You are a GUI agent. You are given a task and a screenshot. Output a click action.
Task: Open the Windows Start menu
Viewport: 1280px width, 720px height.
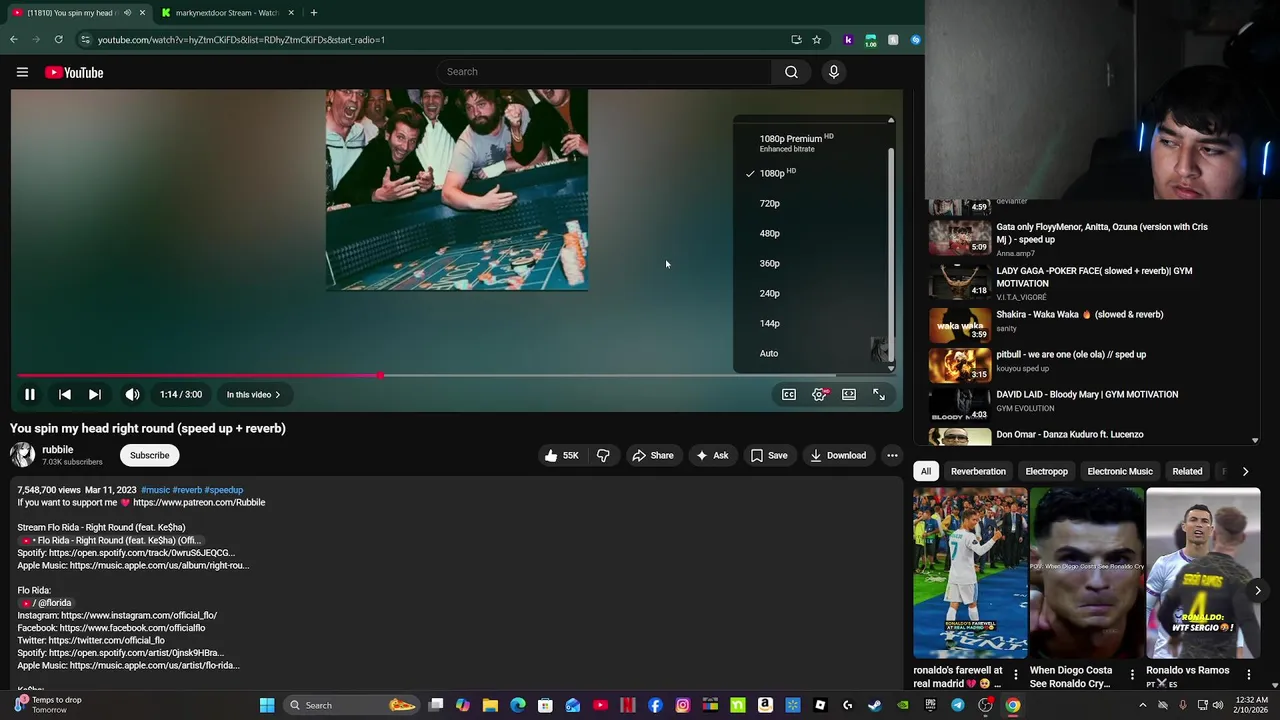267,705
